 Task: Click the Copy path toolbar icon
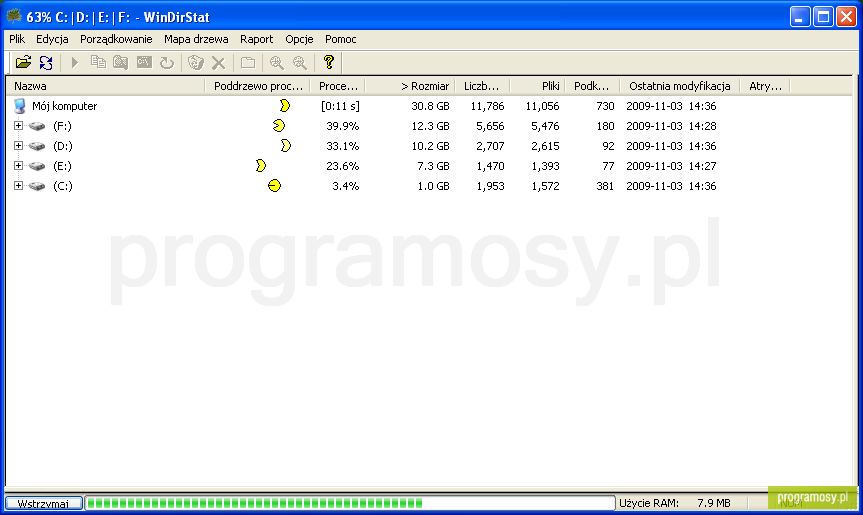[98, 62]
